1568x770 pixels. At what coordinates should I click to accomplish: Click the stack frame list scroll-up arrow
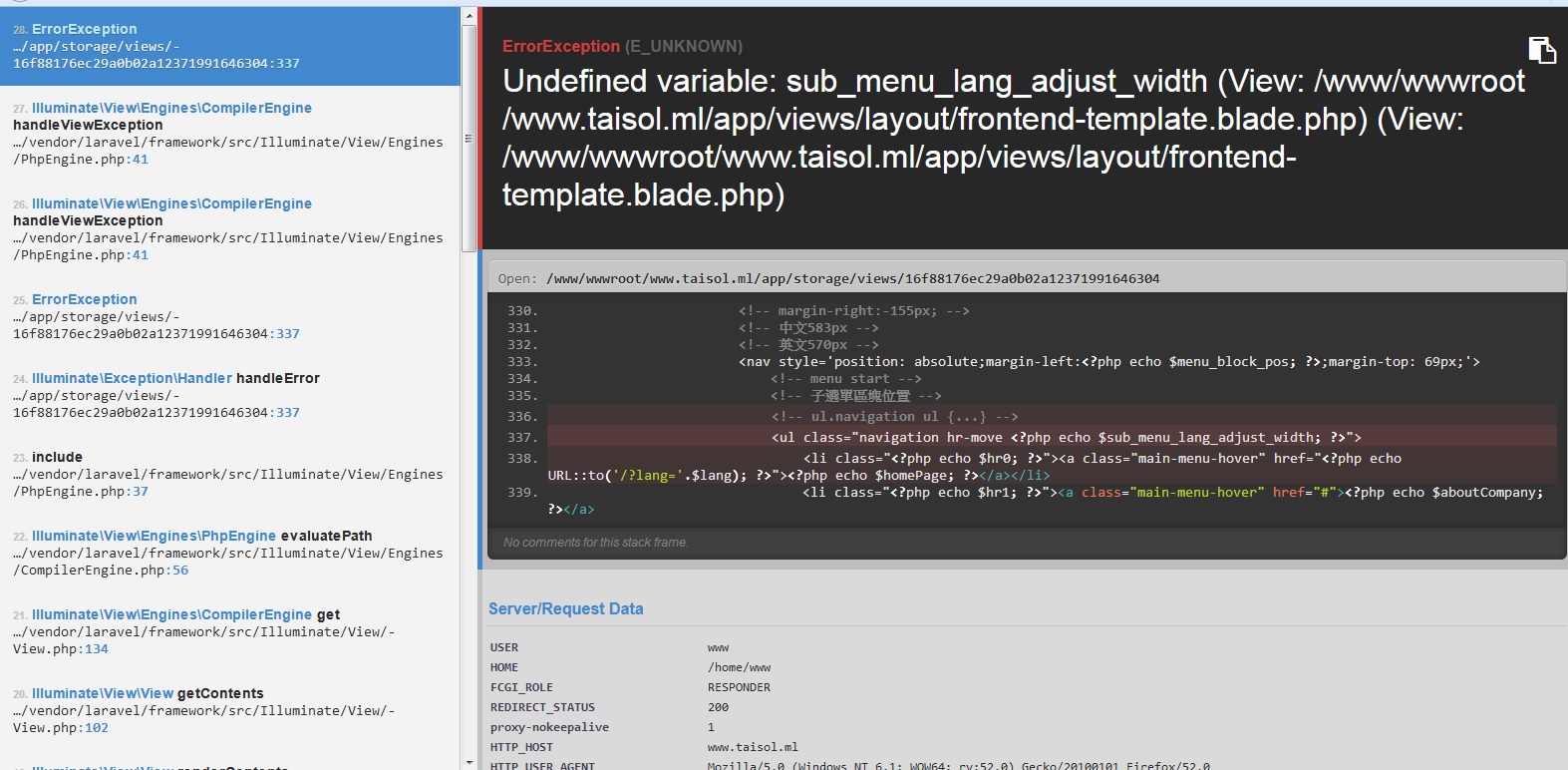469,16
